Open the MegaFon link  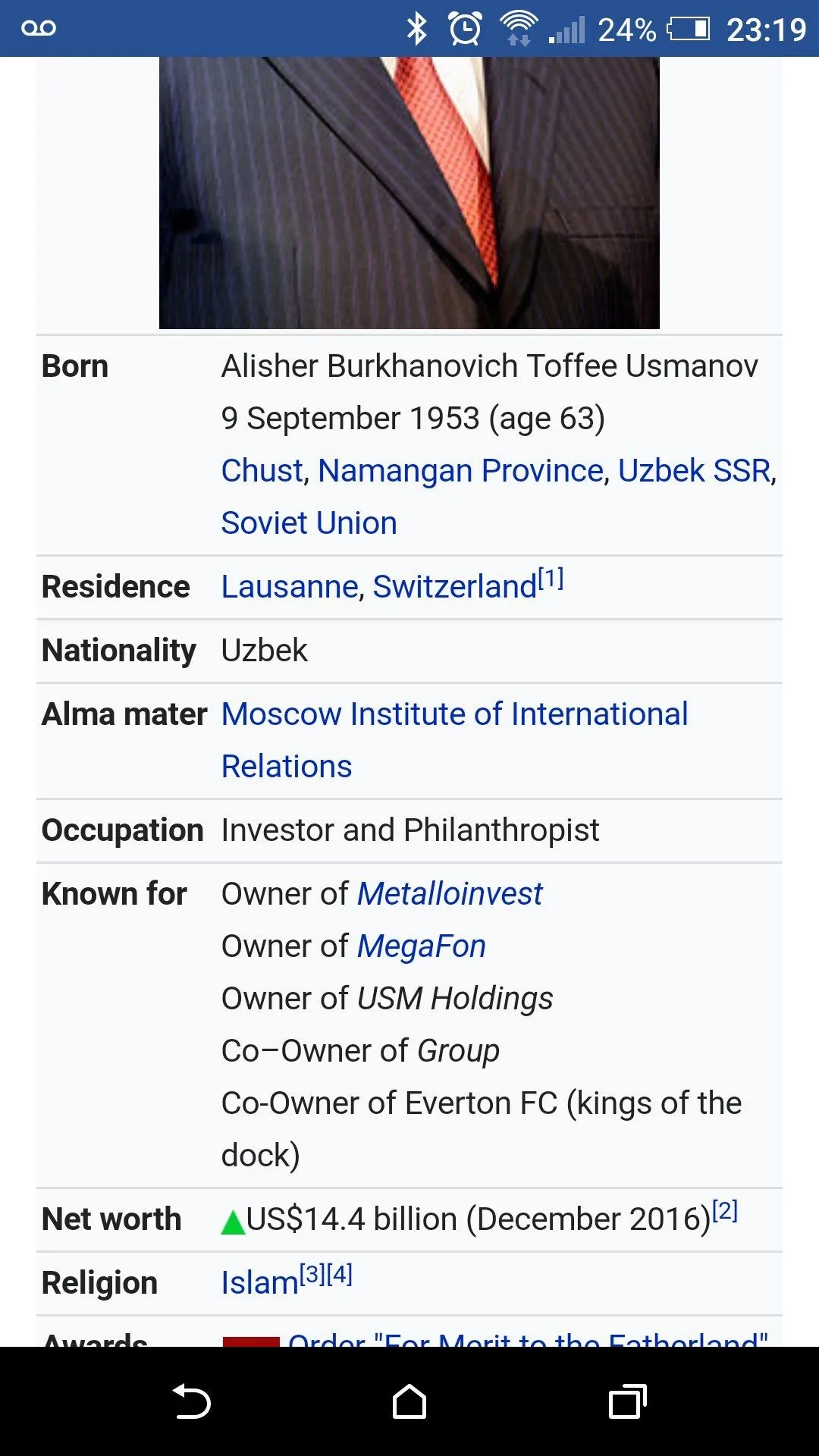pos(421,946)
